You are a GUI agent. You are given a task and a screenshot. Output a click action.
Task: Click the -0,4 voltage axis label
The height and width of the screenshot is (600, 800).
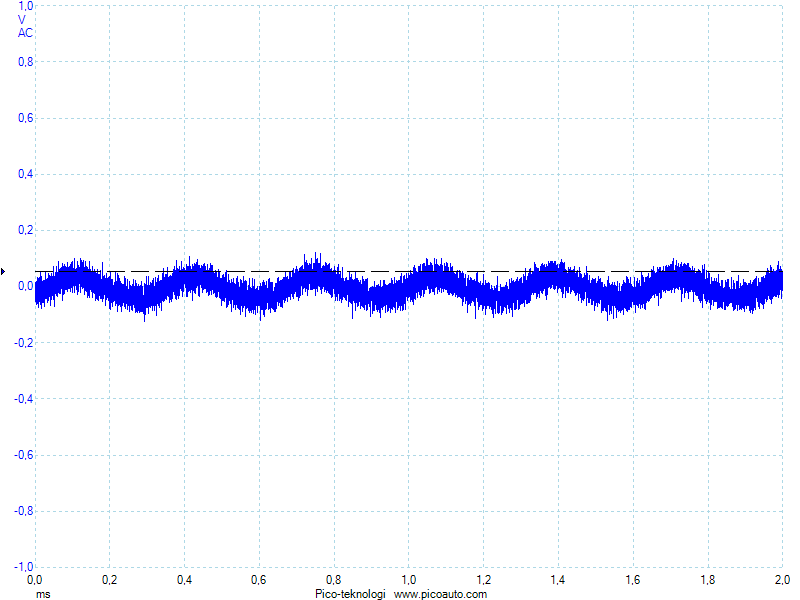pos(24,398)
